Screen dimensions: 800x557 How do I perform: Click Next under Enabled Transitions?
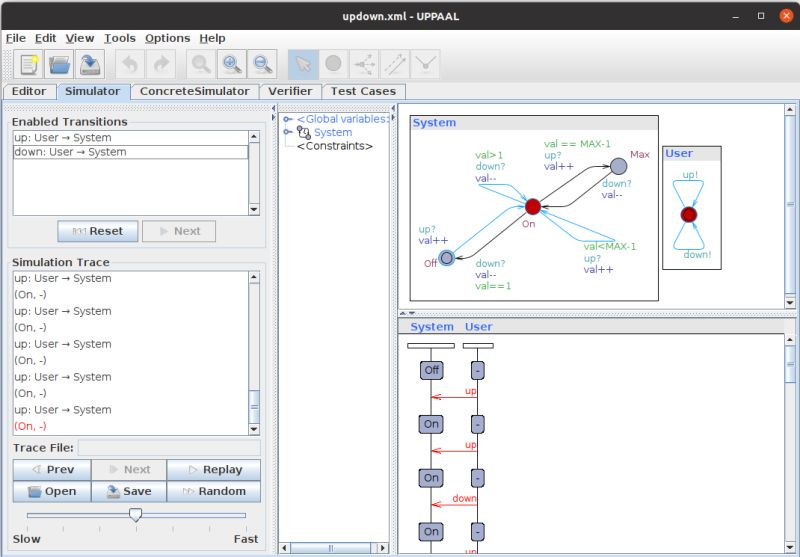179,231
